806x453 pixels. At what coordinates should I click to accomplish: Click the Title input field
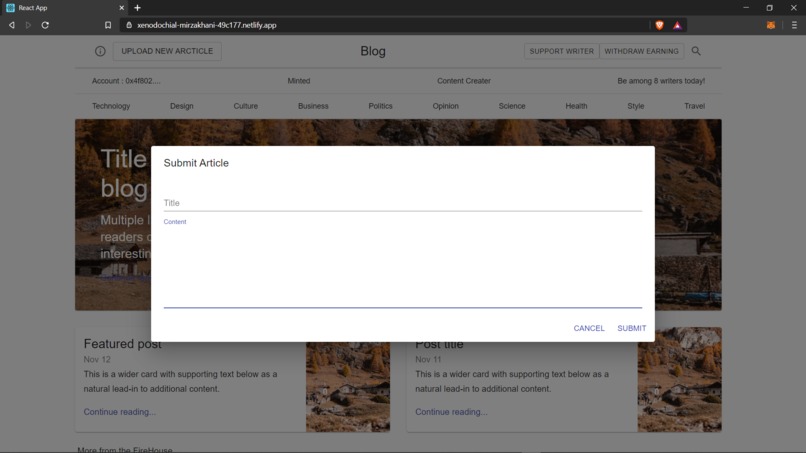[x=402, y=203]
